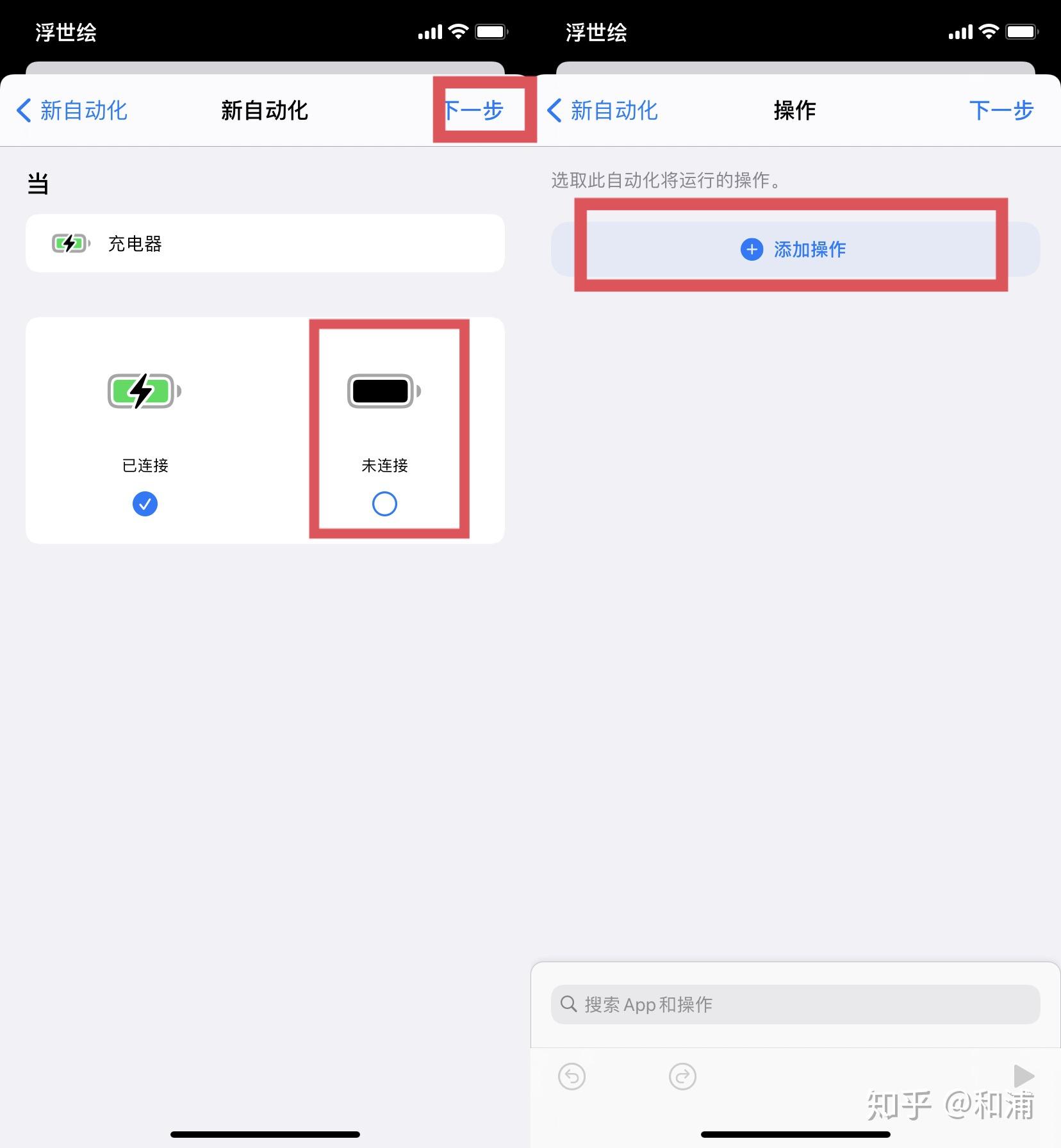Open the 充电器 trigger row

tap(265, 243)
